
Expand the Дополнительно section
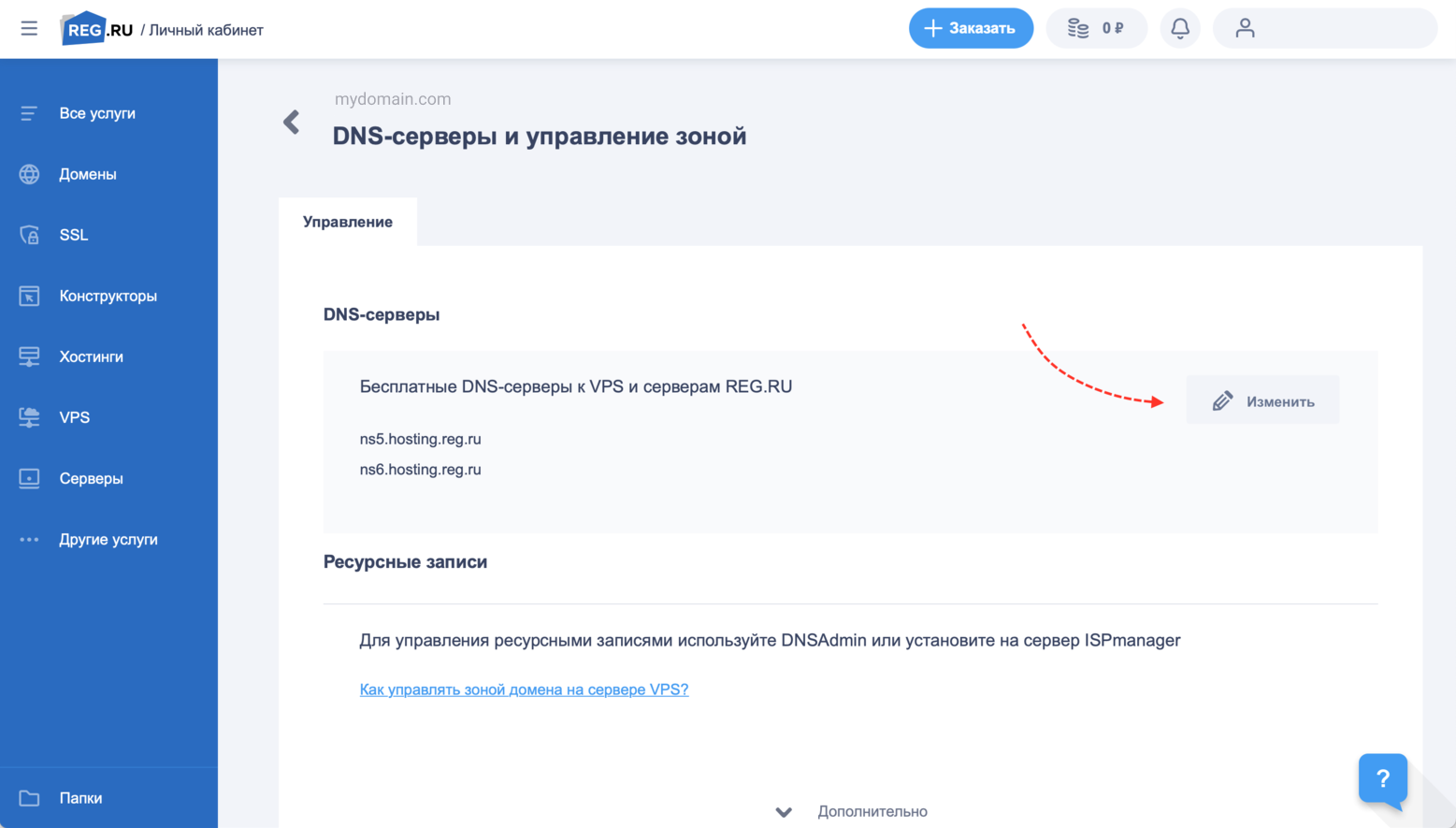coord(851,811)
